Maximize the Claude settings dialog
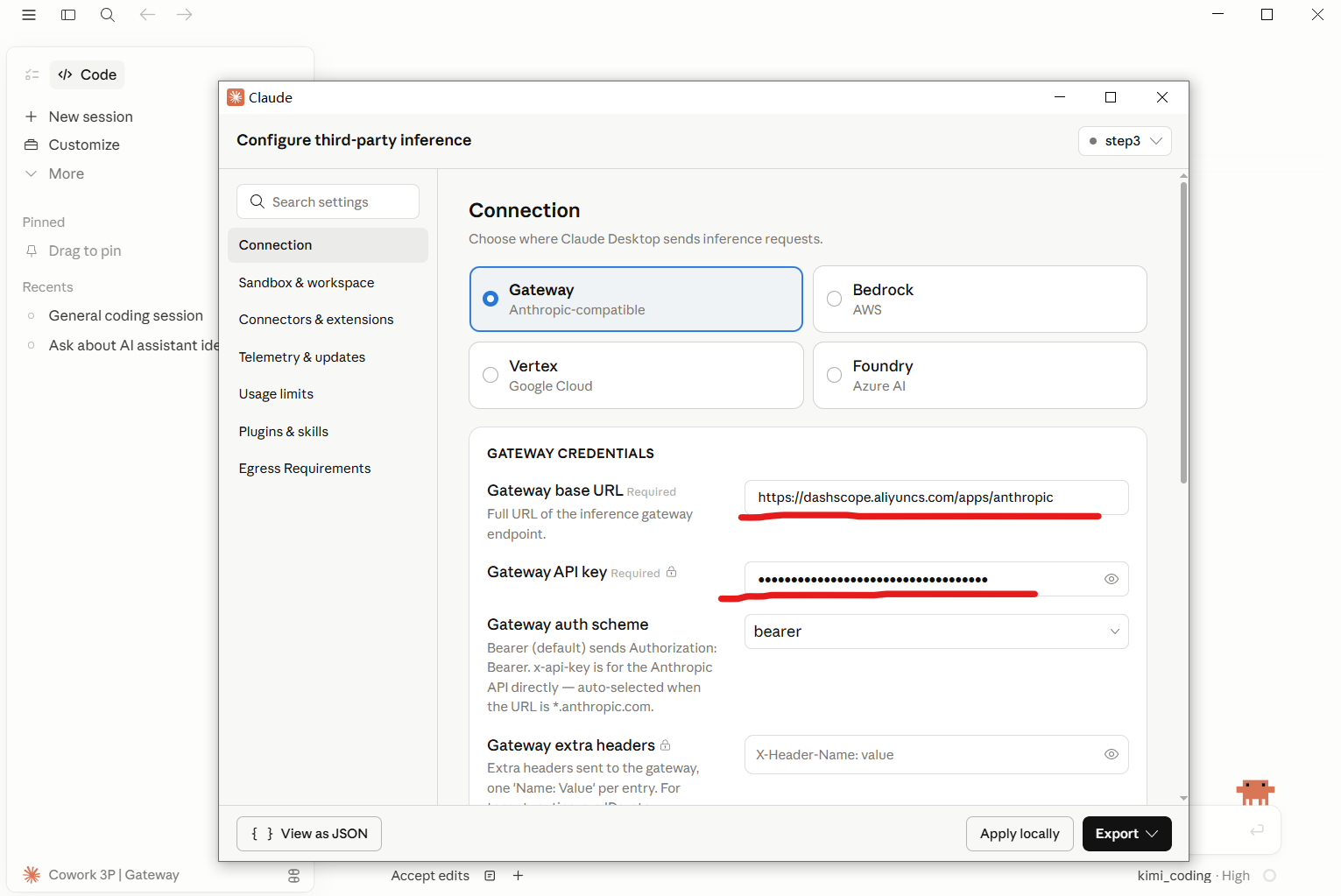Screen dimensions: 1341x896 point(1111,97)
